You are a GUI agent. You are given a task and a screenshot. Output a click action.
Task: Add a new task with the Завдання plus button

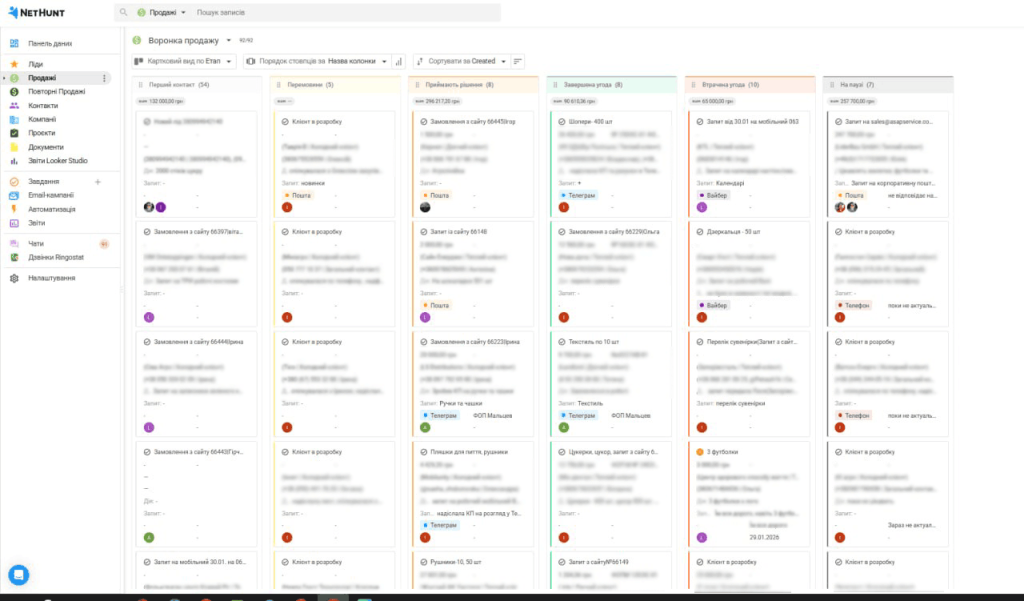click(98, 183)
